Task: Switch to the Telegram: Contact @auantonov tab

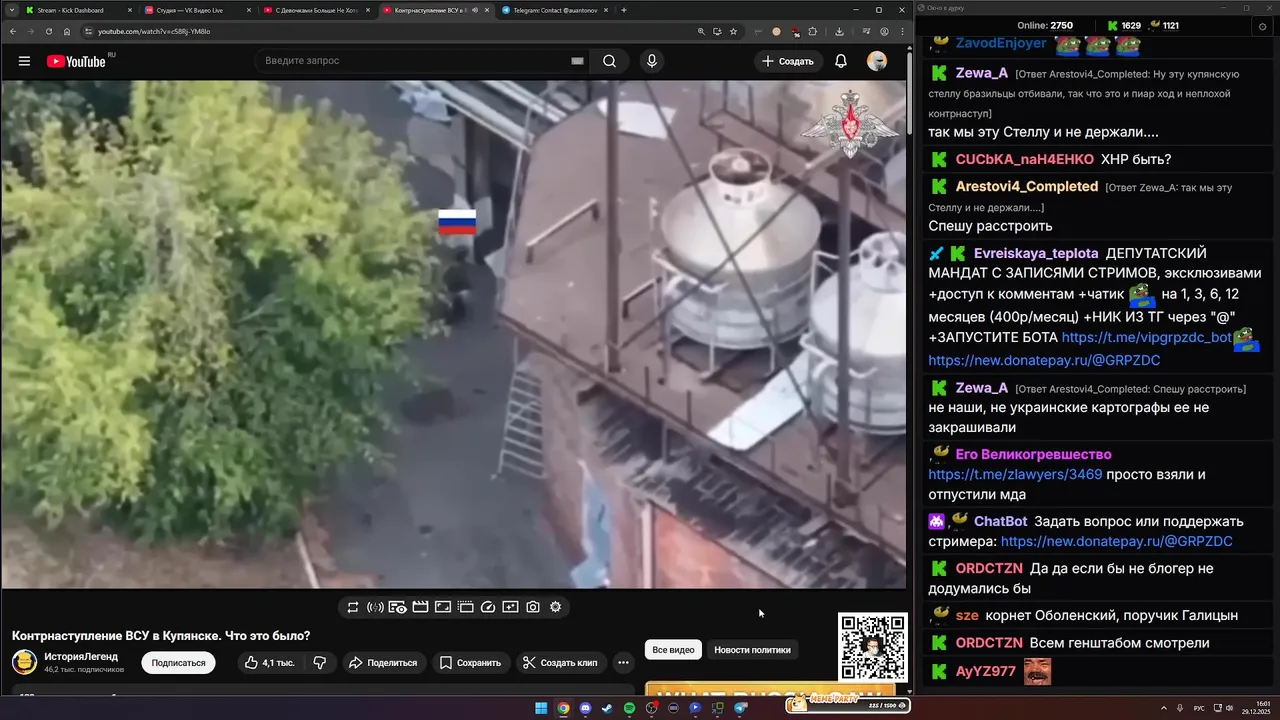Action: pos(553,10)
